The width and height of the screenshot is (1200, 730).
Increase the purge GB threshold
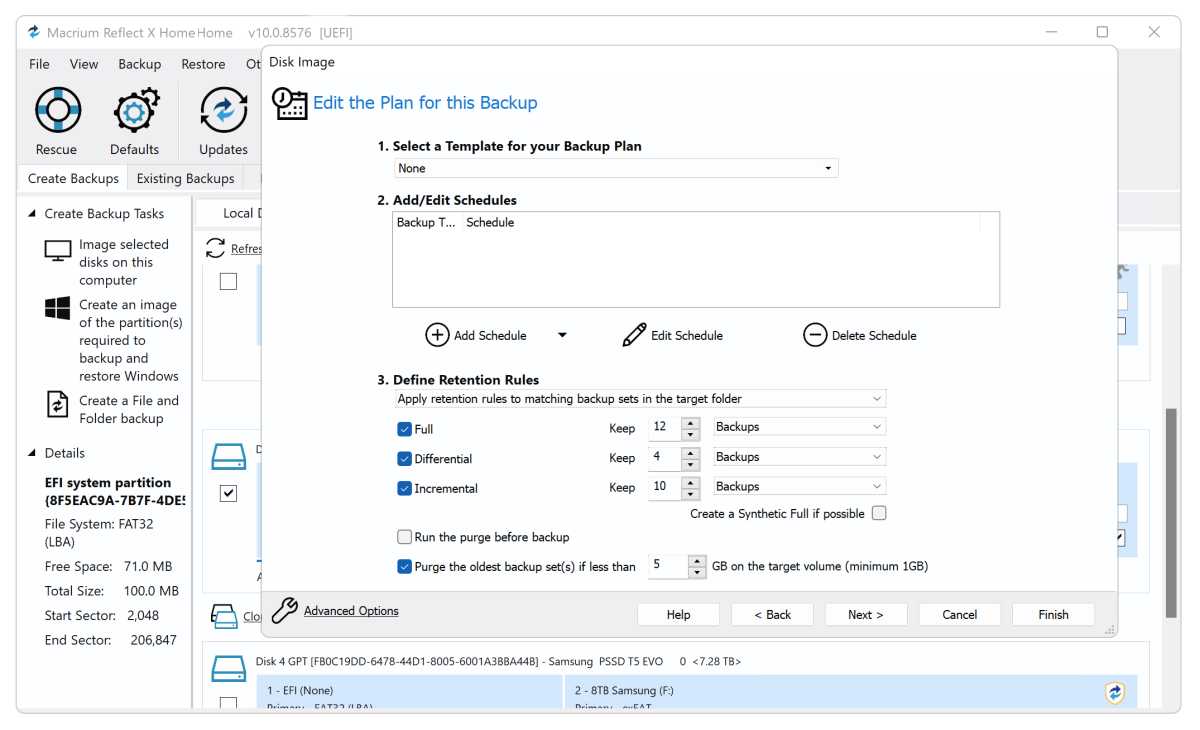point(697,561)
